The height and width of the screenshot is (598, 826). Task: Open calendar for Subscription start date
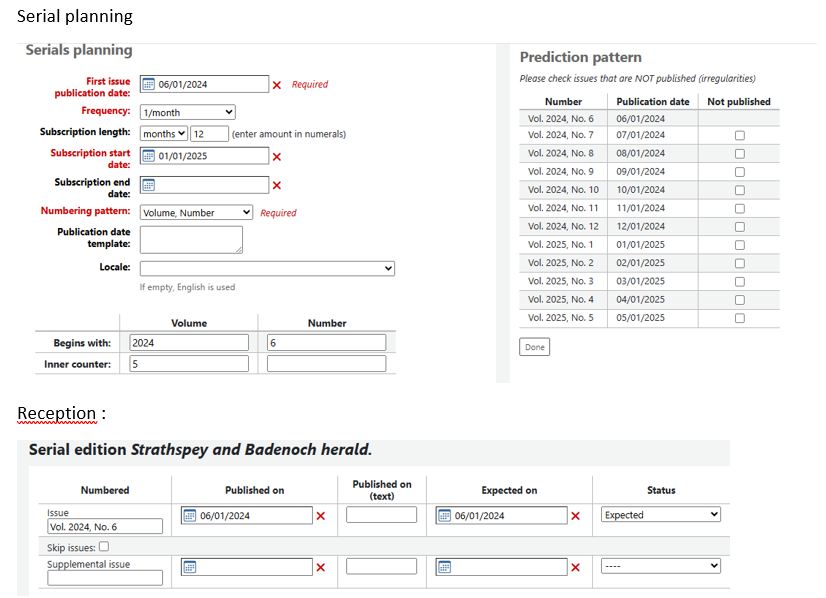[x=148, y=156]
